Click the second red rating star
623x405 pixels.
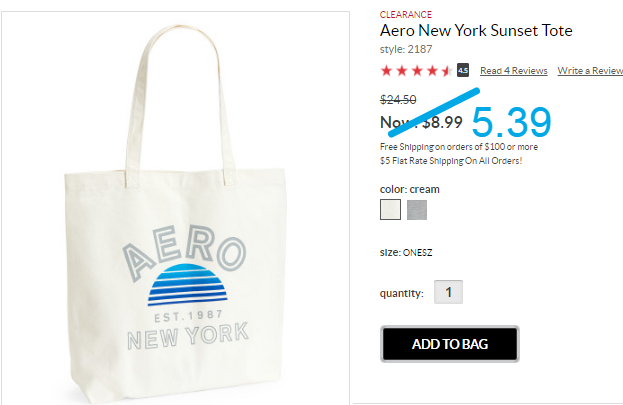(x=402, y=71)
